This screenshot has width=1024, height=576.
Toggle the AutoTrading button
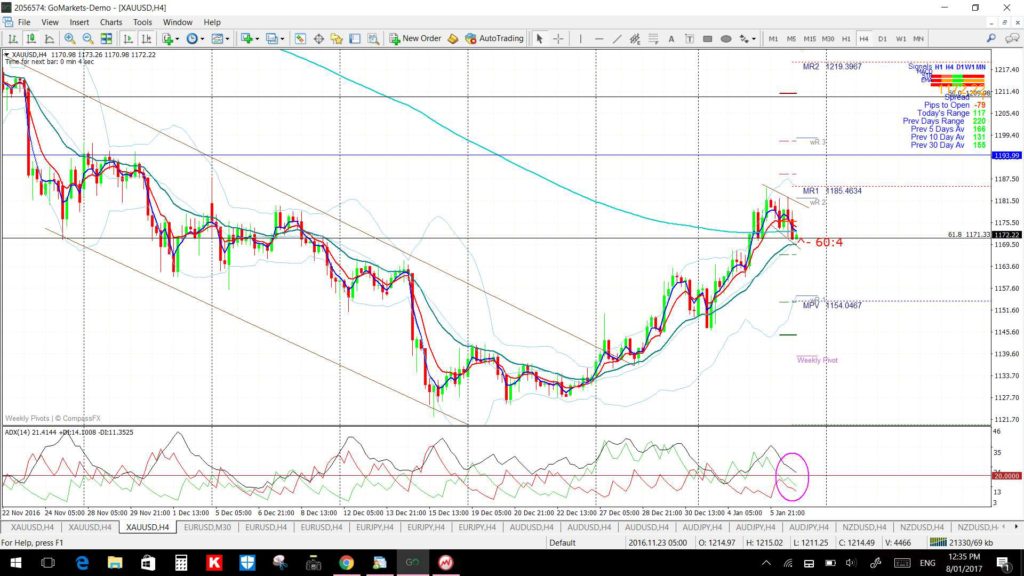point(494,39)
